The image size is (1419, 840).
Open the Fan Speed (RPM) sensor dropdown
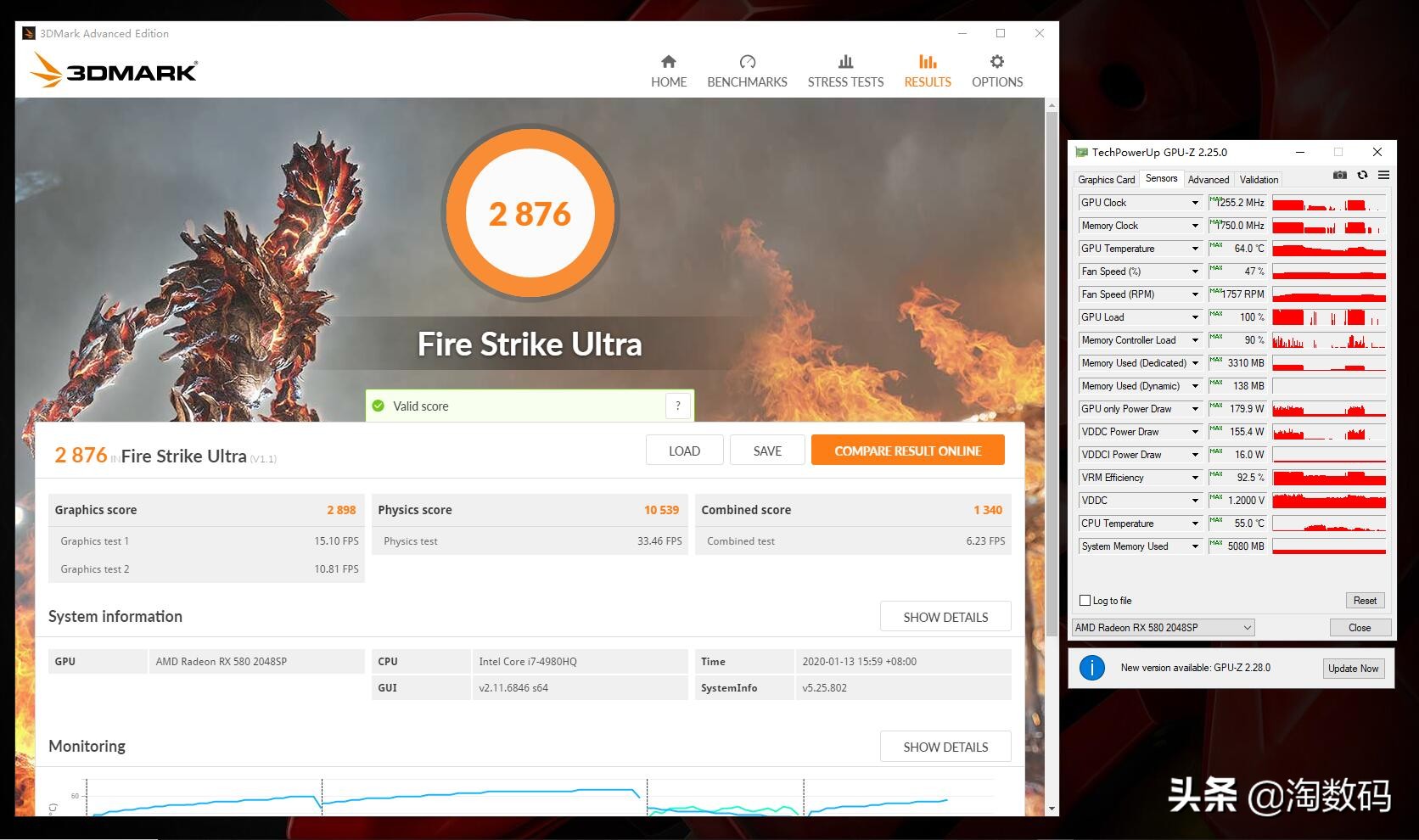coord(1195,294)
